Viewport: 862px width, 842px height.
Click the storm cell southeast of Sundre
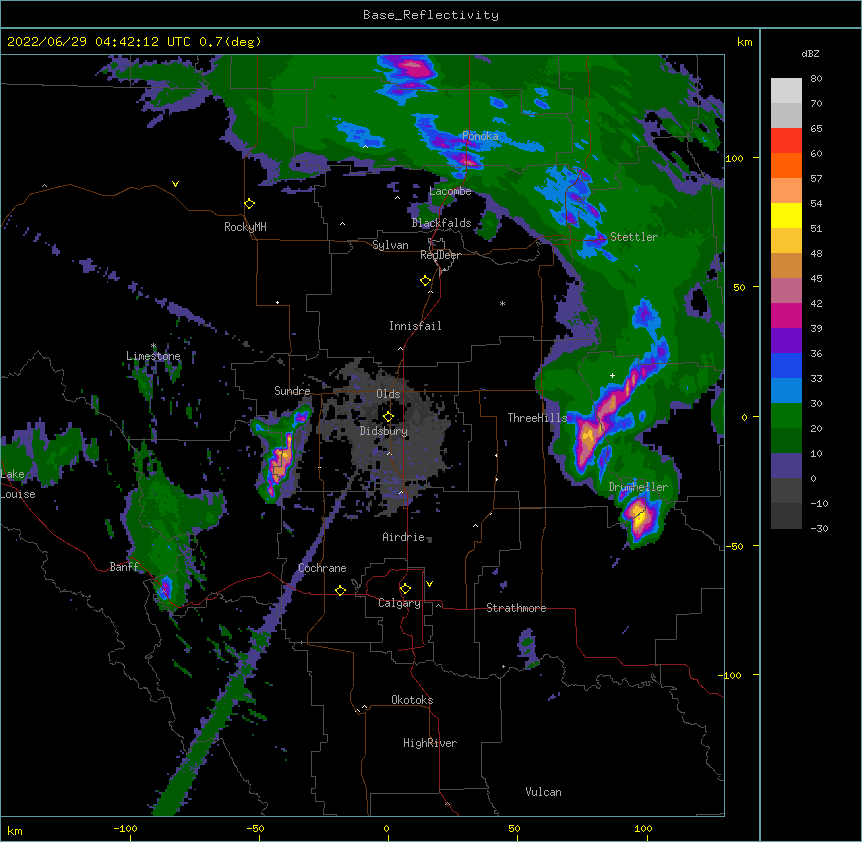pos(280,462)
